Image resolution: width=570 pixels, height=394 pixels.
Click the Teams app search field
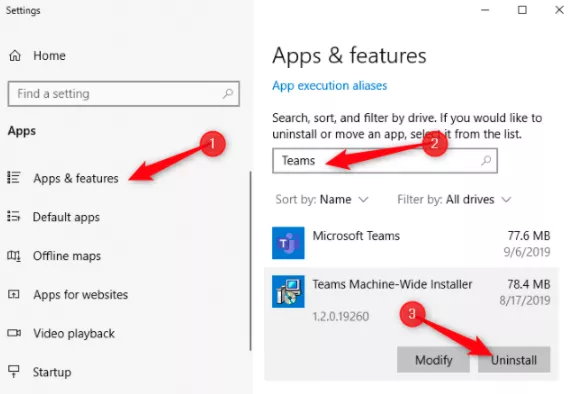point(385,160)
